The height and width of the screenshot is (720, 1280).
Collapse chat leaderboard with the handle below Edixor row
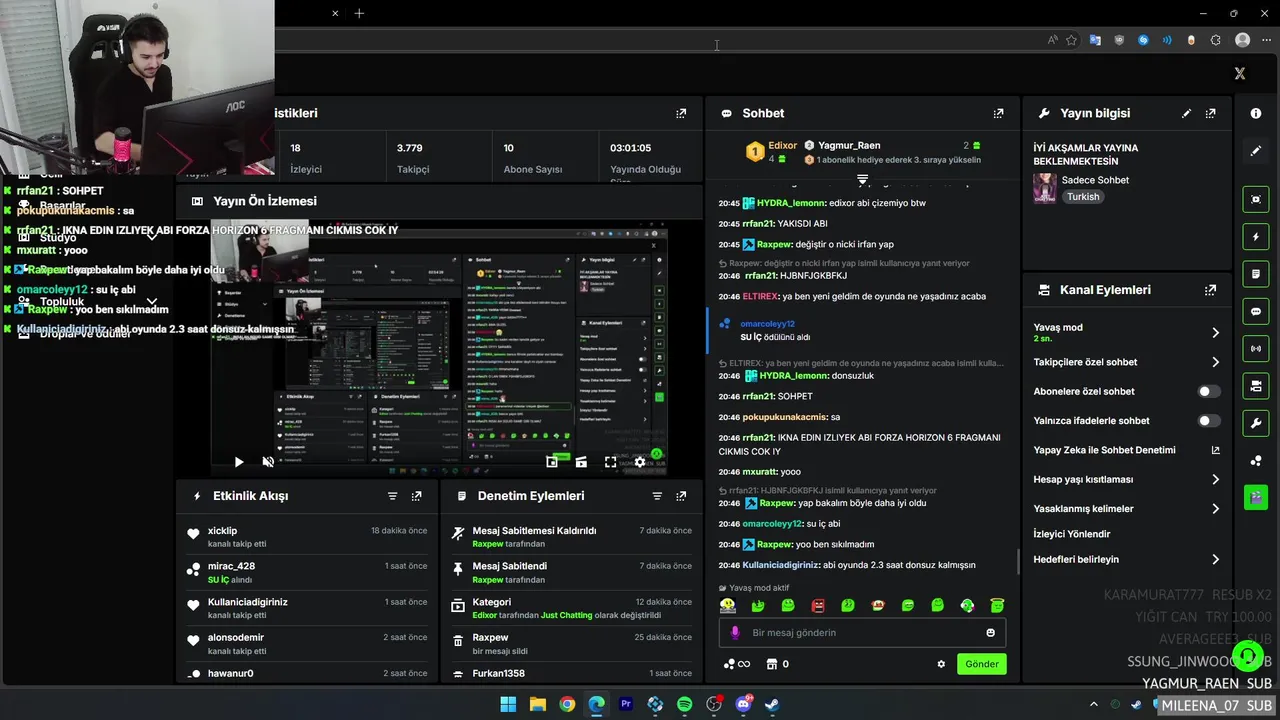(x=862, y=180)
